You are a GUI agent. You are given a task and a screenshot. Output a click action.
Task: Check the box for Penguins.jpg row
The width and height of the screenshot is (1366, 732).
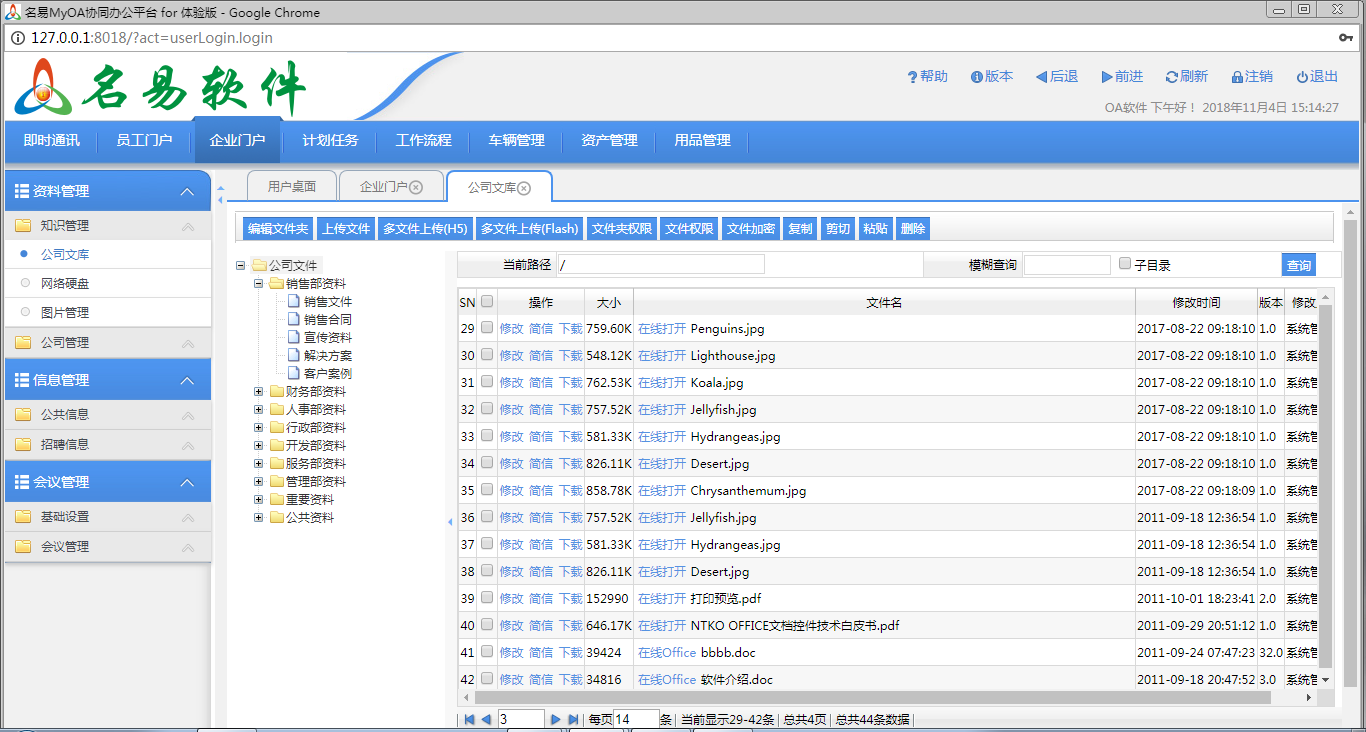pyautogui.click(x=487, y=328)
